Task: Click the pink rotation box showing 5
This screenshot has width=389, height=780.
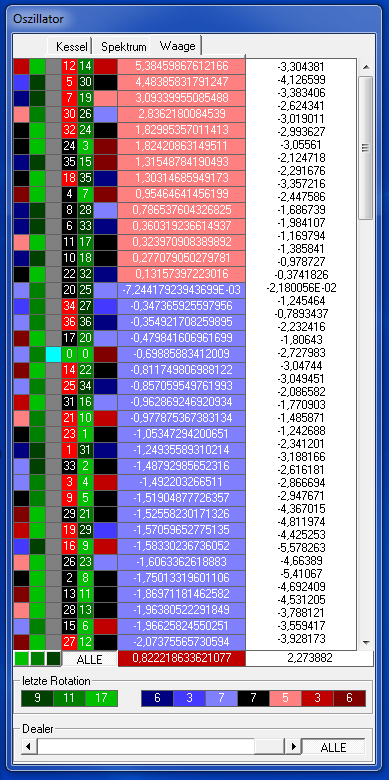Action: pos(285,698)
